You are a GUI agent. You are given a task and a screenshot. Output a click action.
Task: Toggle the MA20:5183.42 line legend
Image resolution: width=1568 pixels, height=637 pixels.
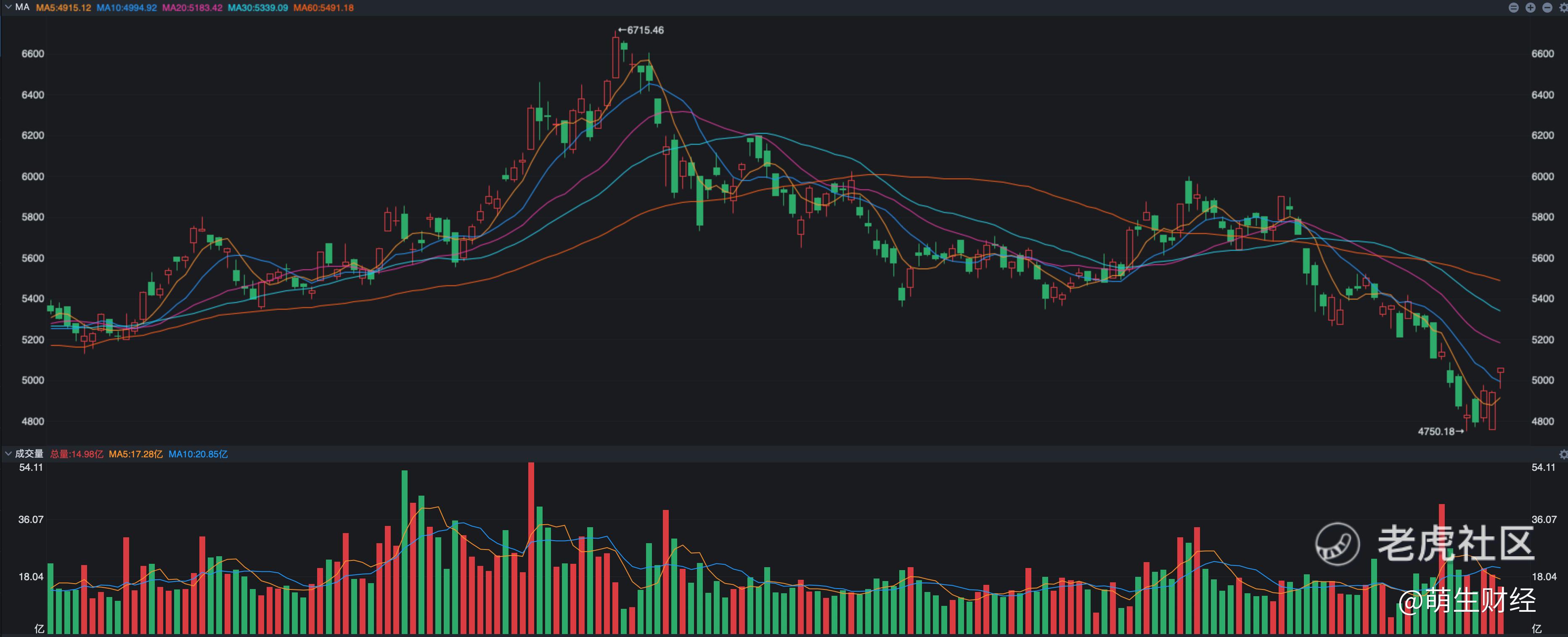[x=192, y=8]
